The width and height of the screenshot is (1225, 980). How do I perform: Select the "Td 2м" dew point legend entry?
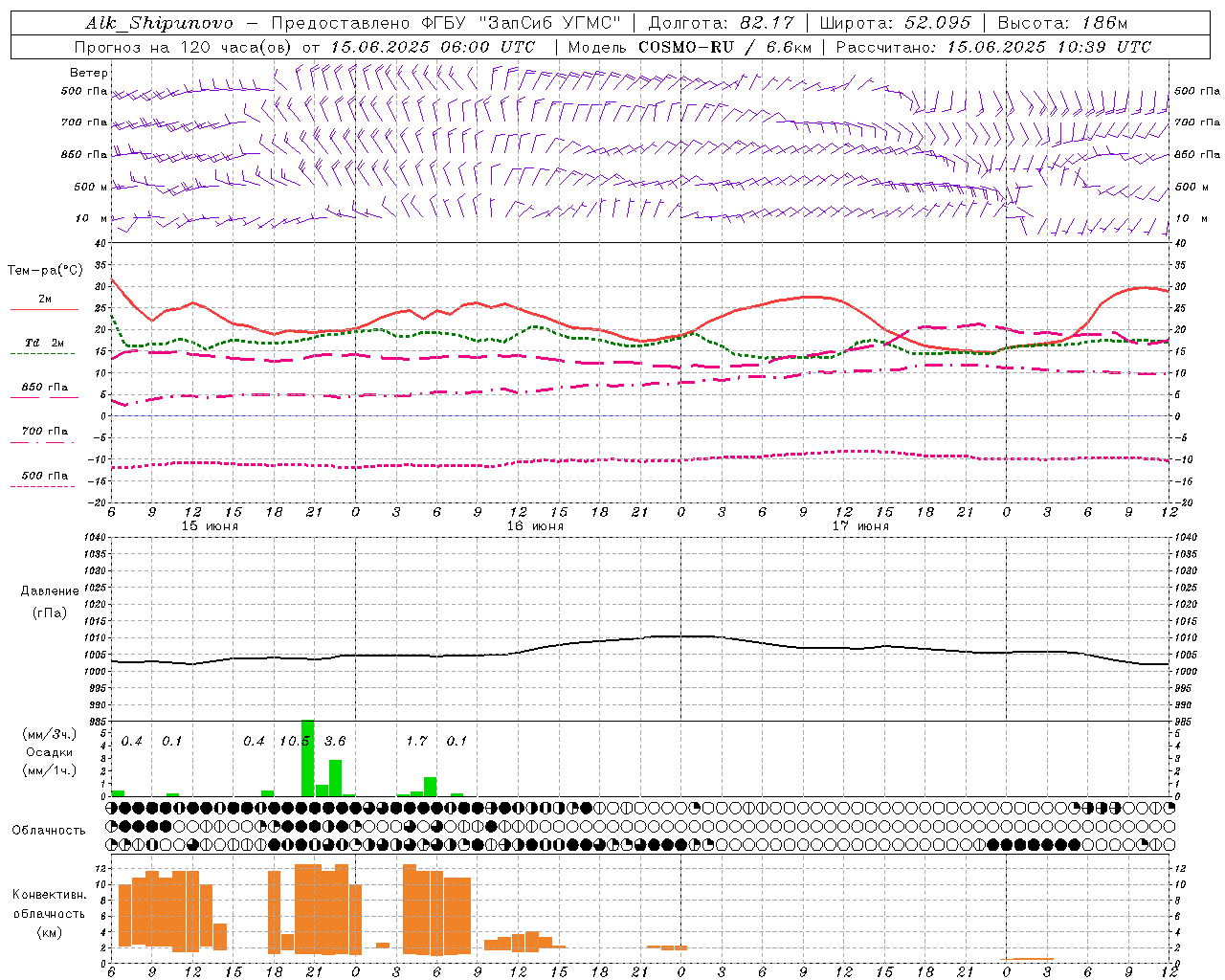pyautogui.click(x=45, y=343)
